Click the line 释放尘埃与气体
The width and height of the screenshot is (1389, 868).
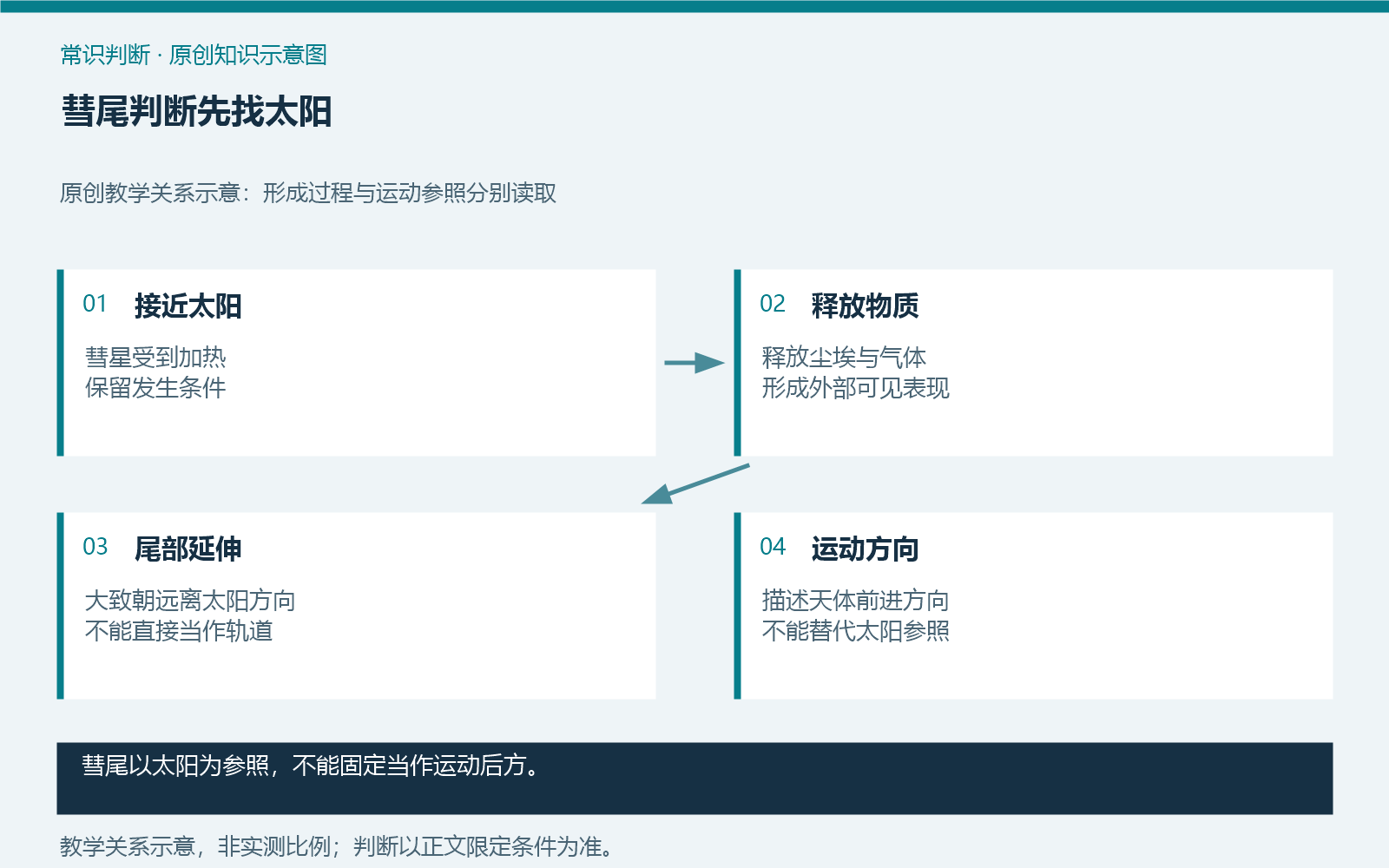pos(844,357)
